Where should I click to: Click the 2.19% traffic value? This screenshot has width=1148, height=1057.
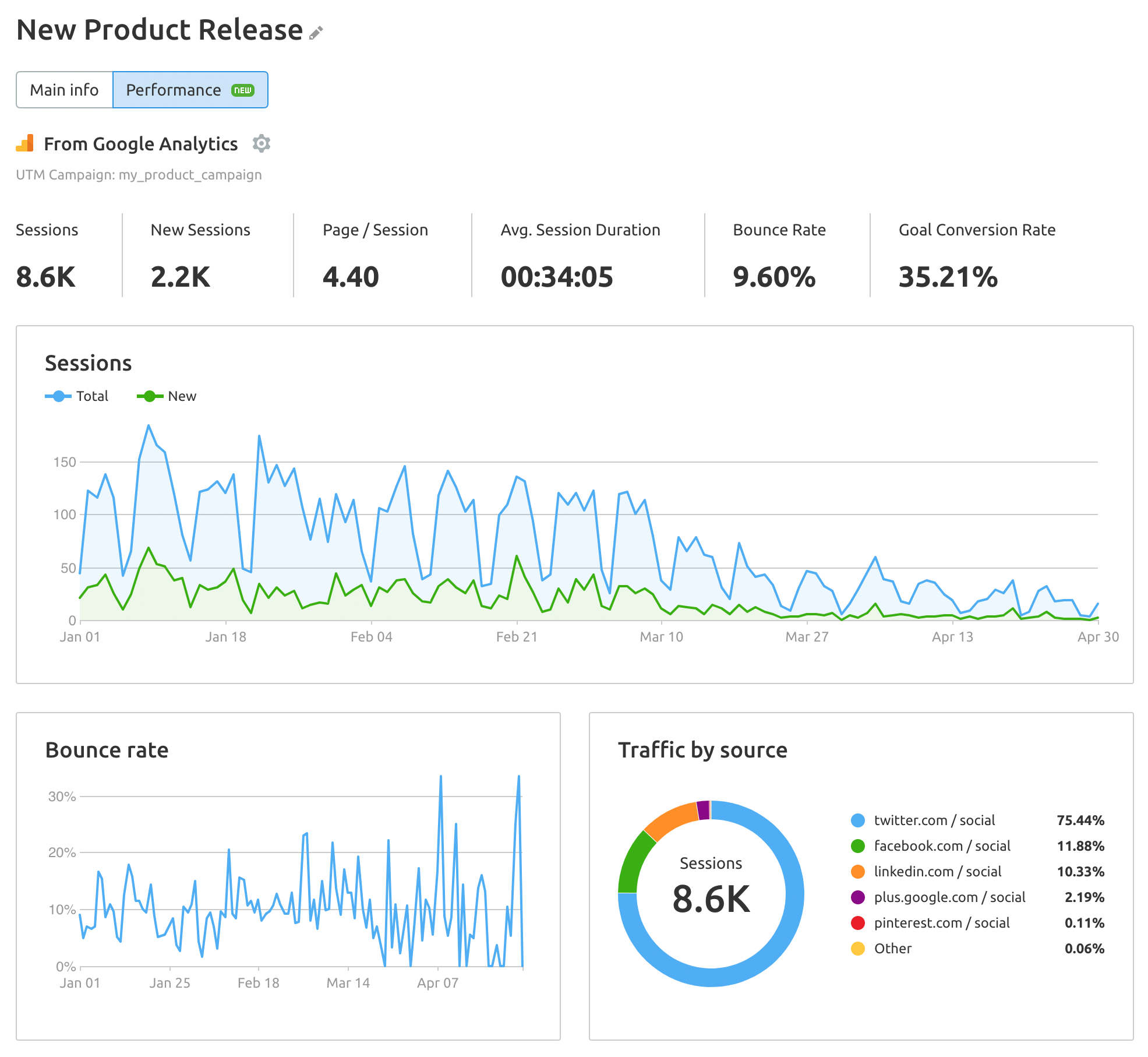tap(1085, 897)
